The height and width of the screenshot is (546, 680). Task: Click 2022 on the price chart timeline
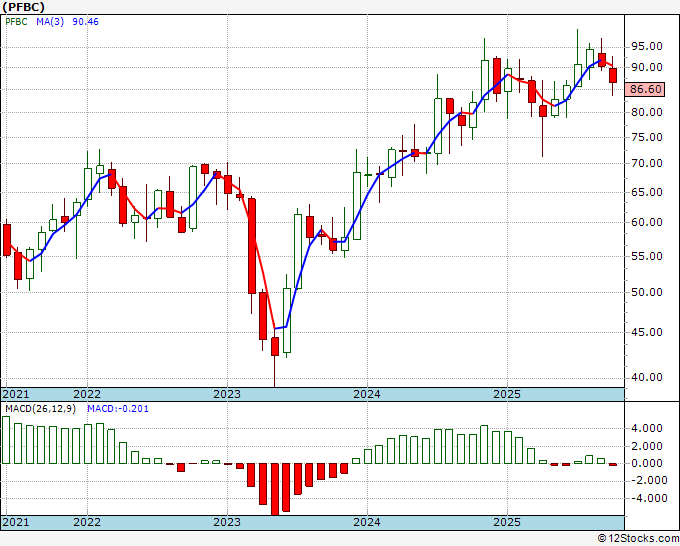tap(87, 394)
